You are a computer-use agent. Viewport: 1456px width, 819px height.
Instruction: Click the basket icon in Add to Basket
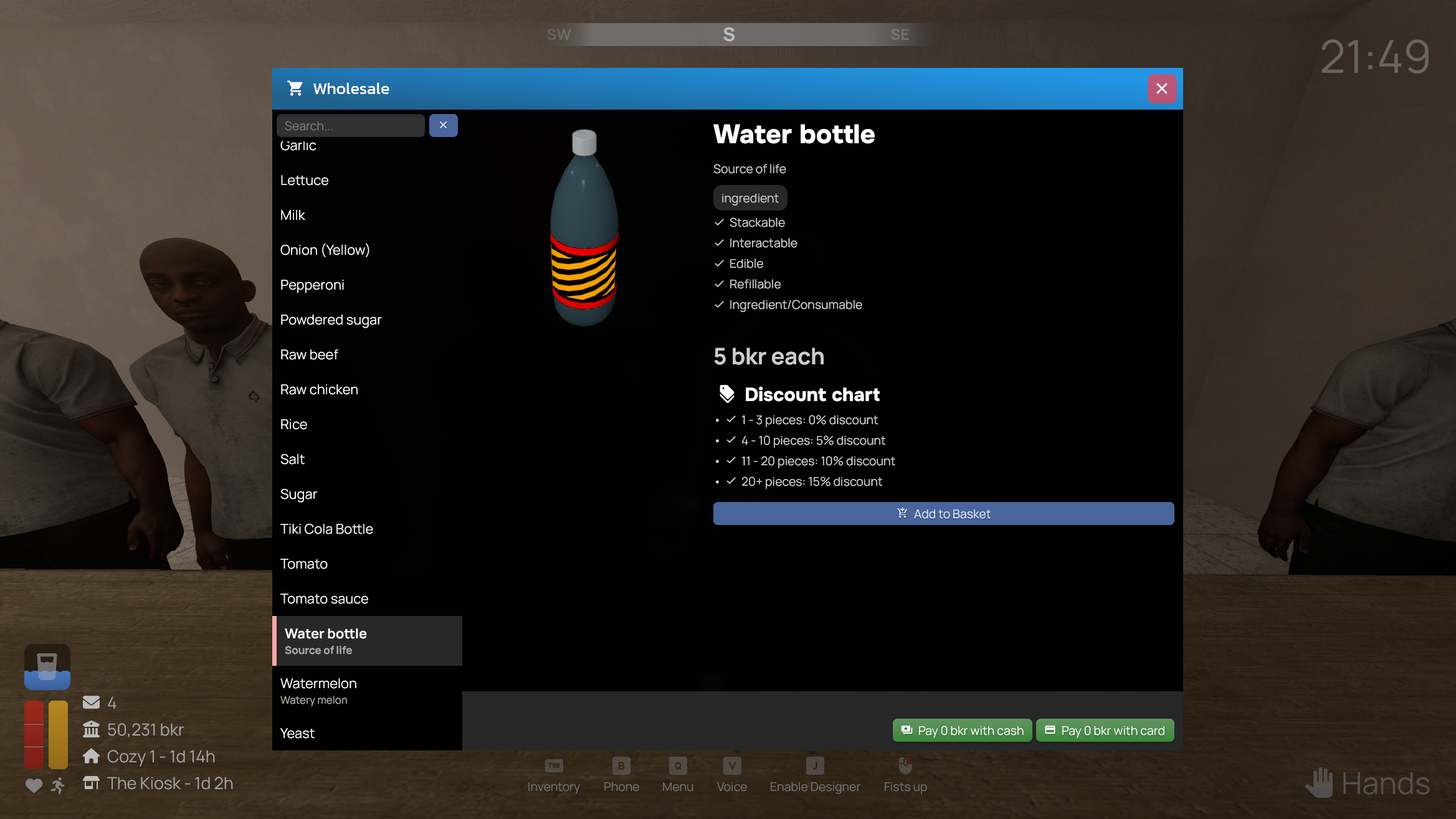pos(902,513)
